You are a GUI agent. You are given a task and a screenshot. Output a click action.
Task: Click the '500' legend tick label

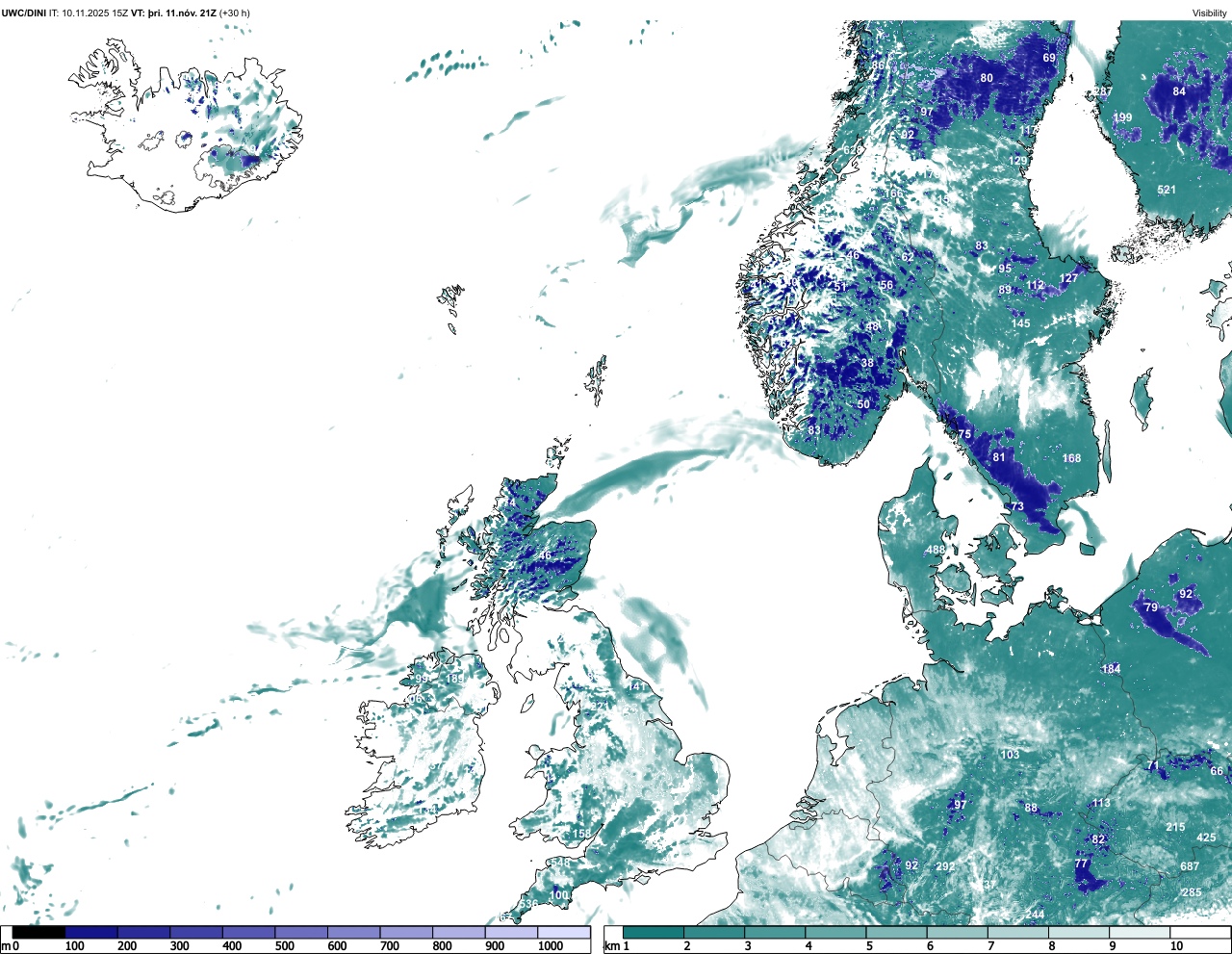pyautogui.click(x=285, y=946)
